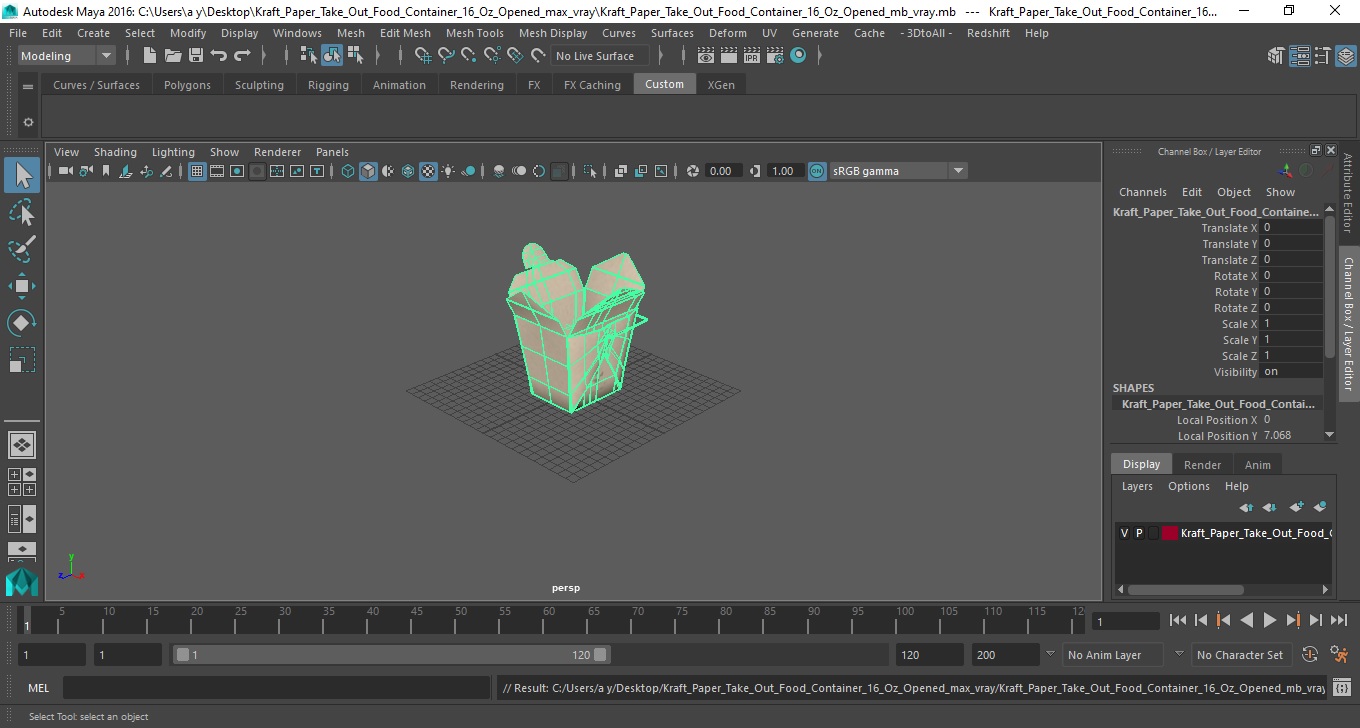Toggle color management ON button

[x=817, y=171]
